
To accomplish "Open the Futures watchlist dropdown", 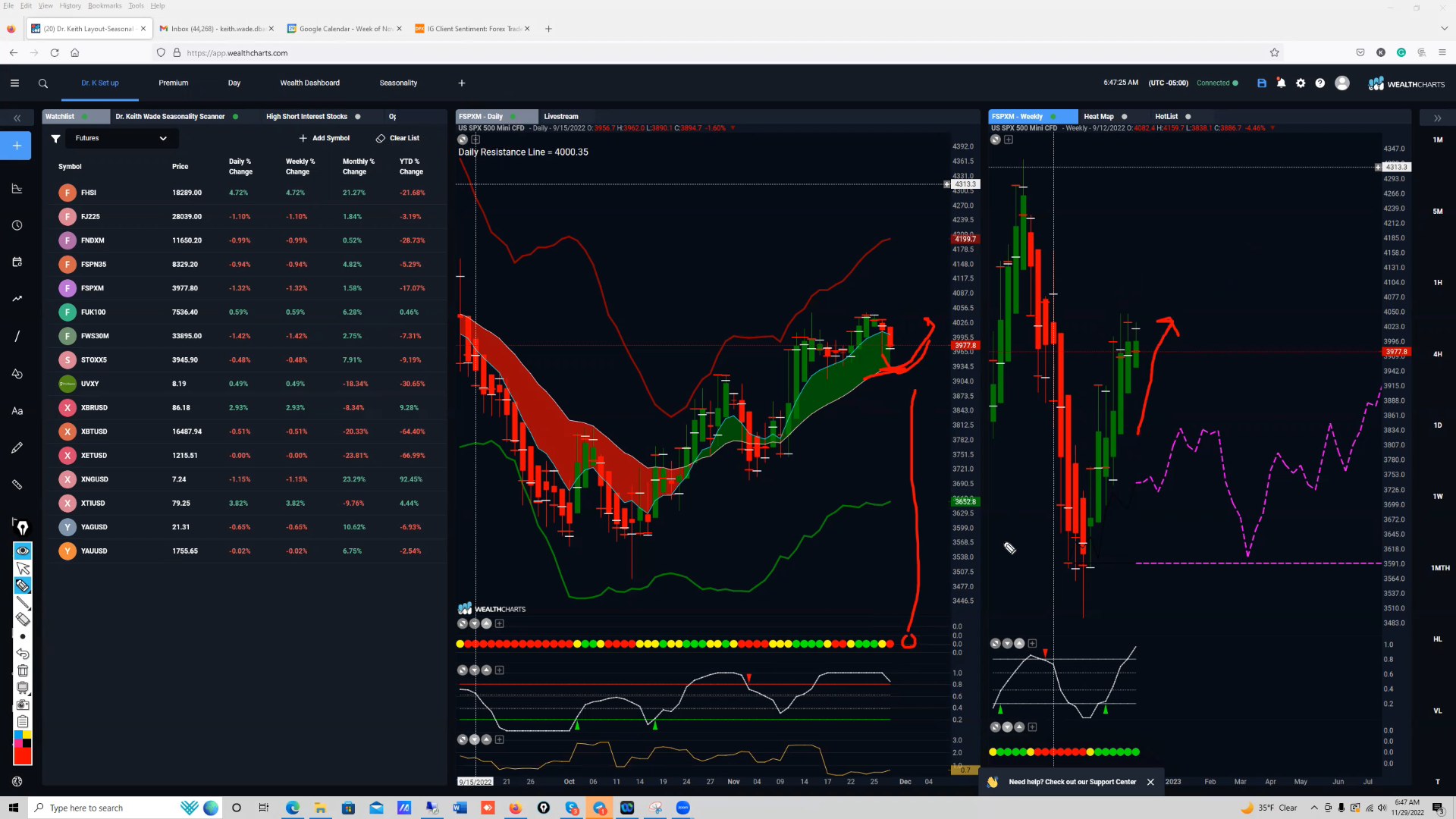I will tap(121, 138).
